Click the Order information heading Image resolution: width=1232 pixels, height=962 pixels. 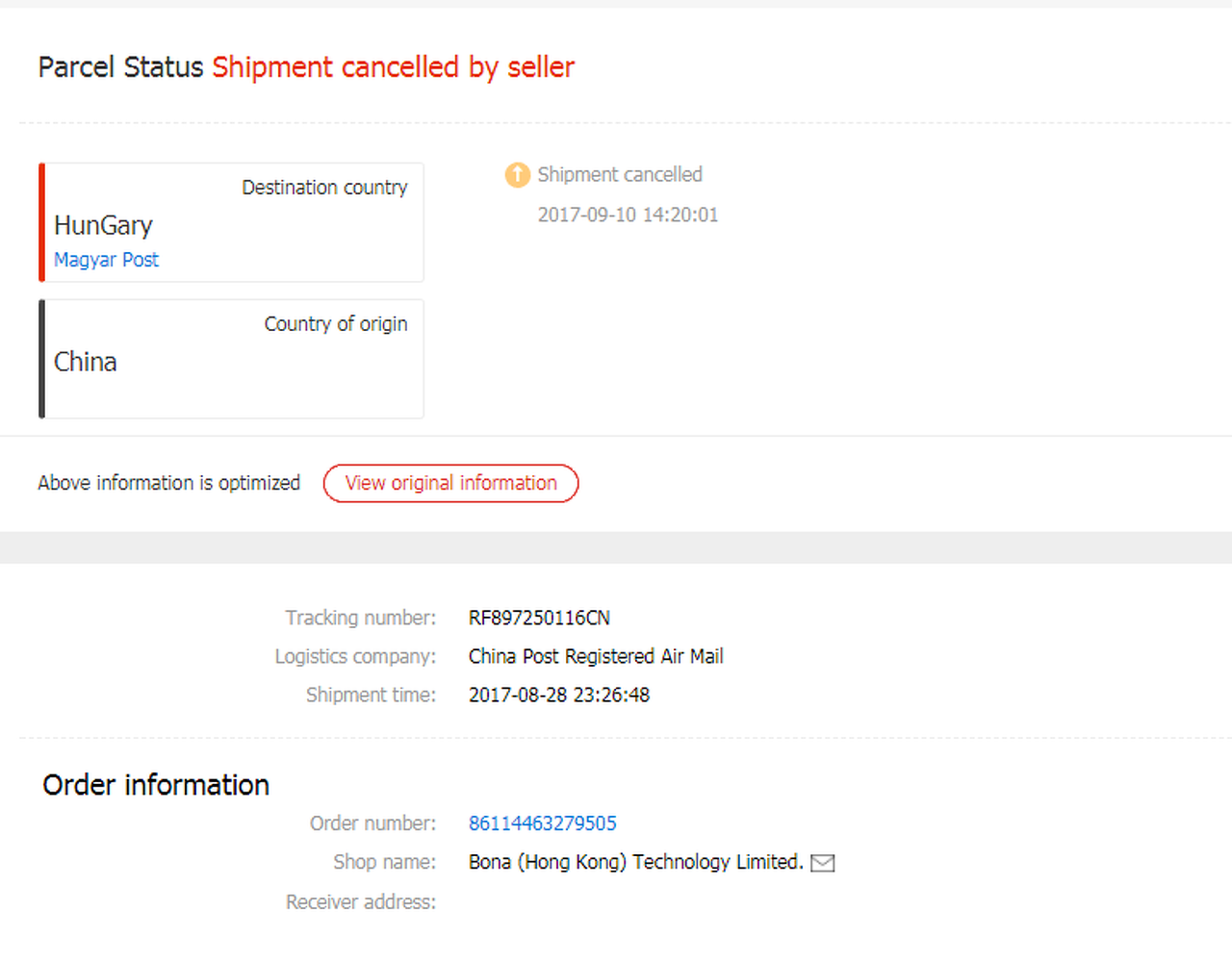156,785
